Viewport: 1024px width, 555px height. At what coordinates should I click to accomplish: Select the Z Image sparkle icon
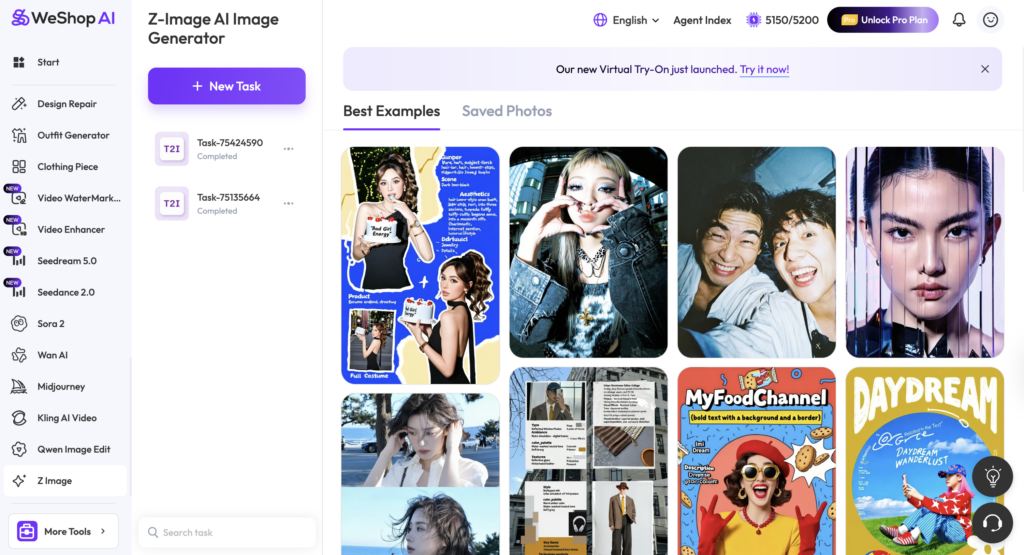tap(19, 481)
